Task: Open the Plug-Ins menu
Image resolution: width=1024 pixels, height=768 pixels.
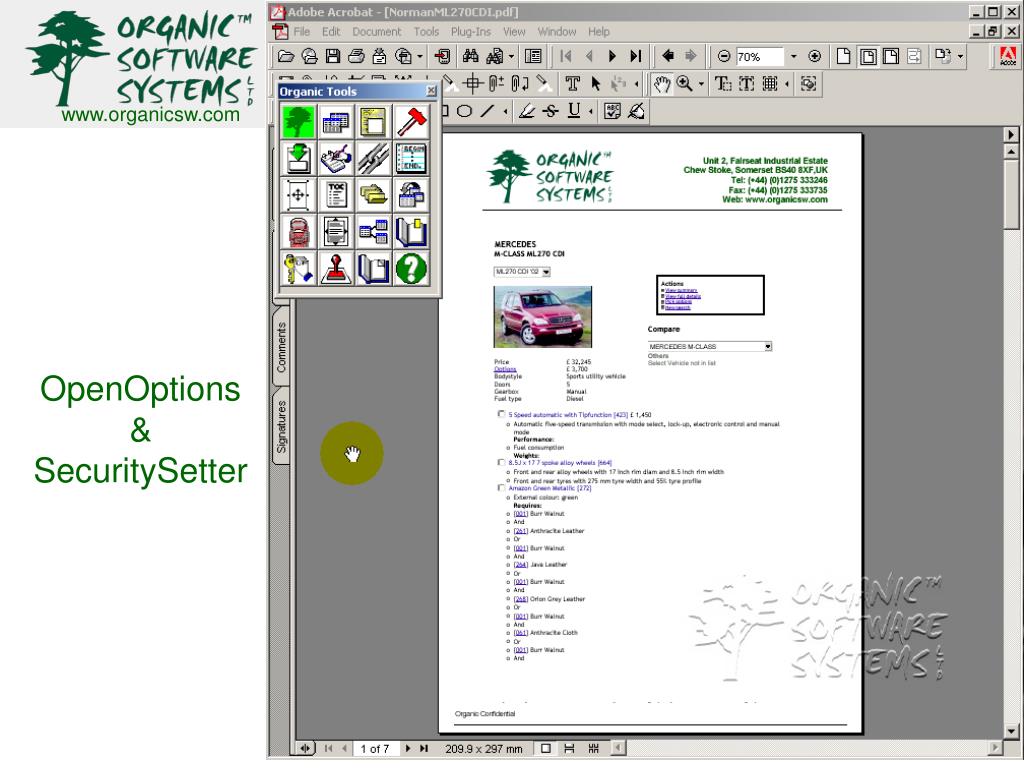Action: pyautogui.click(x=470, y=31)
